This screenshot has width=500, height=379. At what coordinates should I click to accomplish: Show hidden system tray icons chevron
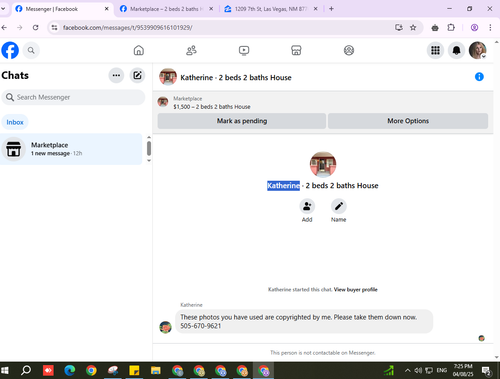pos(407,370)
